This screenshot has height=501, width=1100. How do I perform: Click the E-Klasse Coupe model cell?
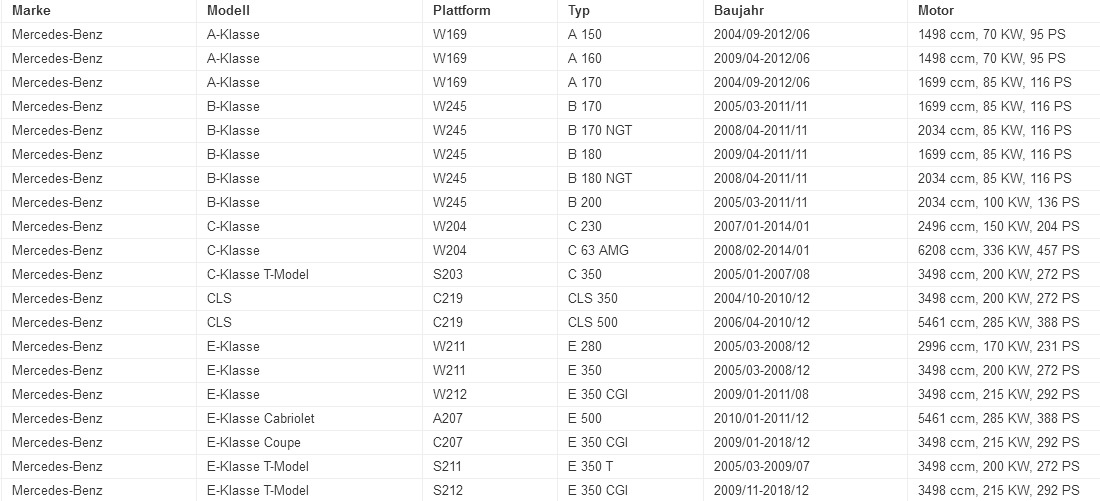[253, 442]
